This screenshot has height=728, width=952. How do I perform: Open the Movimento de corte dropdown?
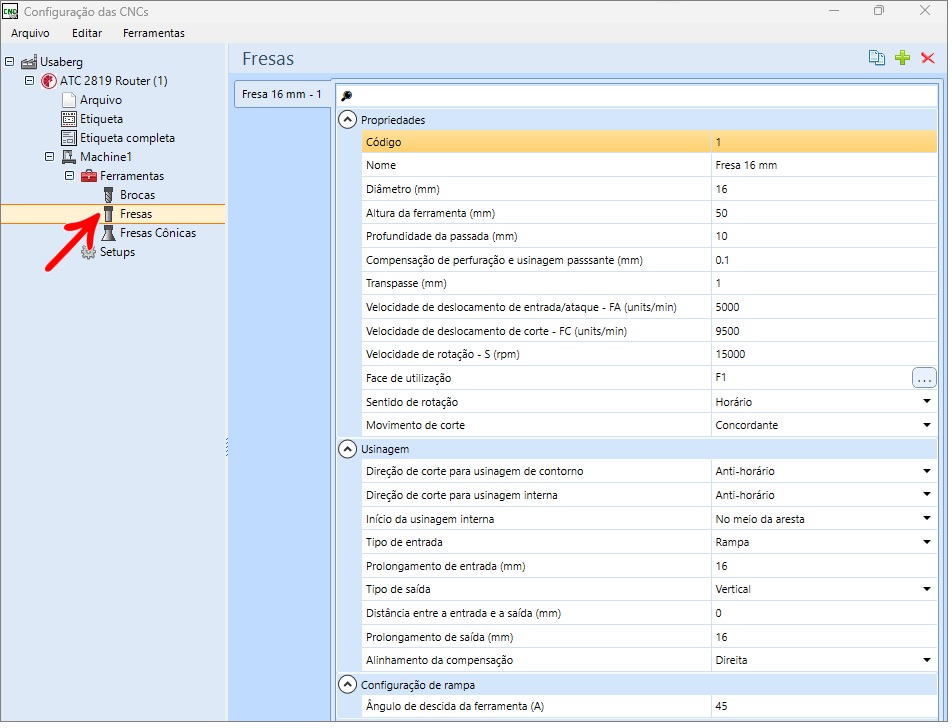[x=926, y=425]
